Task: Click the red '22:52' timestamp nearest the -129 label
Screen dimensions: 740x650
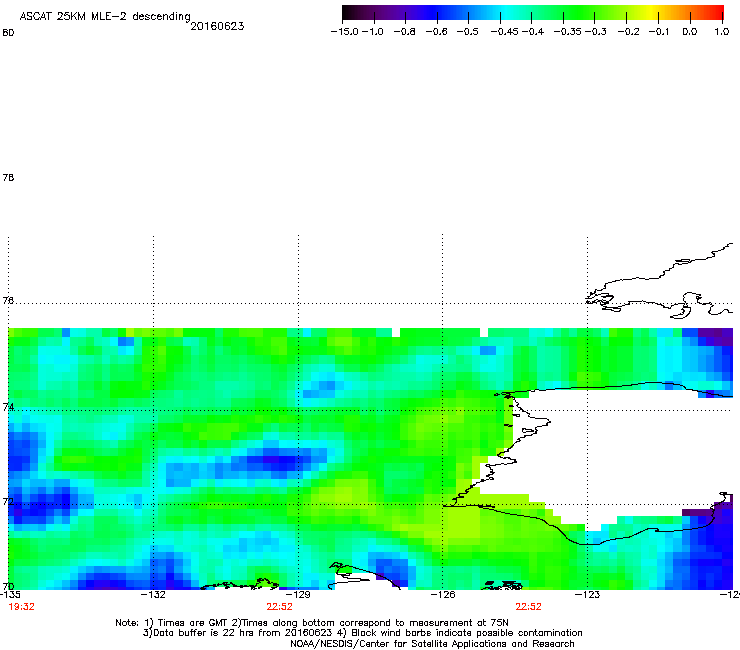Action: 279,607
